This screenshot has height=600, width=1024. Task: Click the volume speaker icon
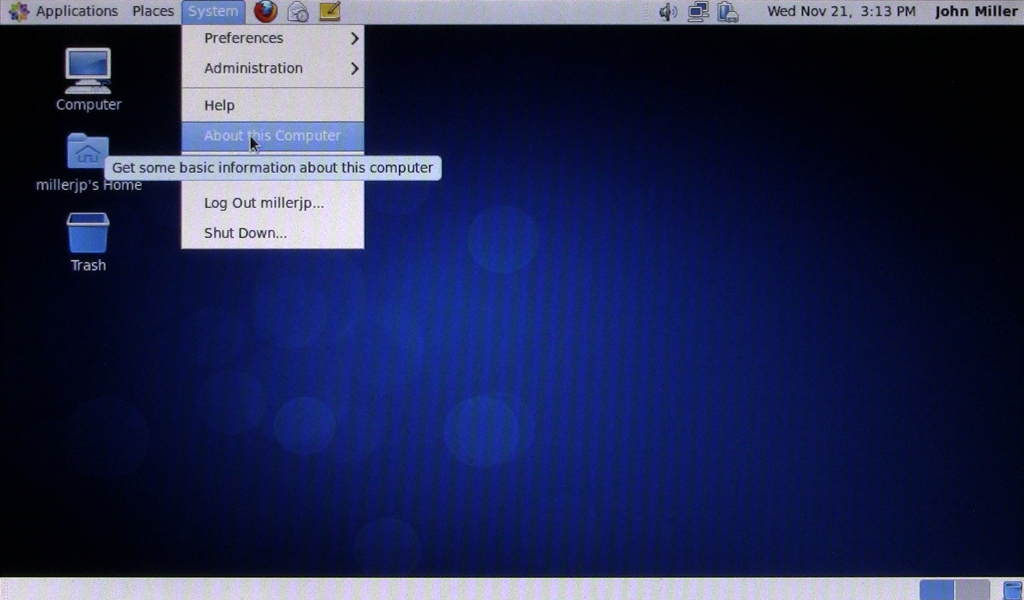coord(667,12)
